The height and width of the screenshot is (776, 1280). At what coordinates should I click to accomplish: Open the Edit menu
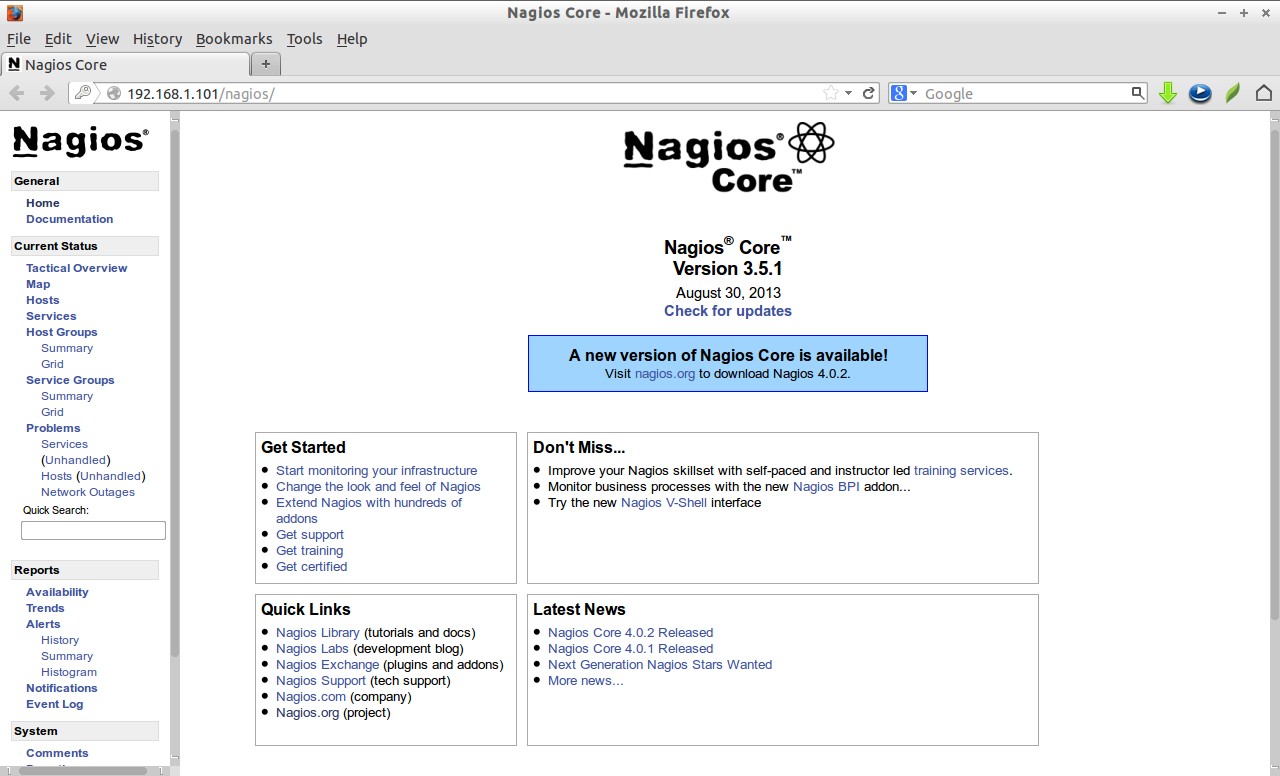click(x=58, y=39)
